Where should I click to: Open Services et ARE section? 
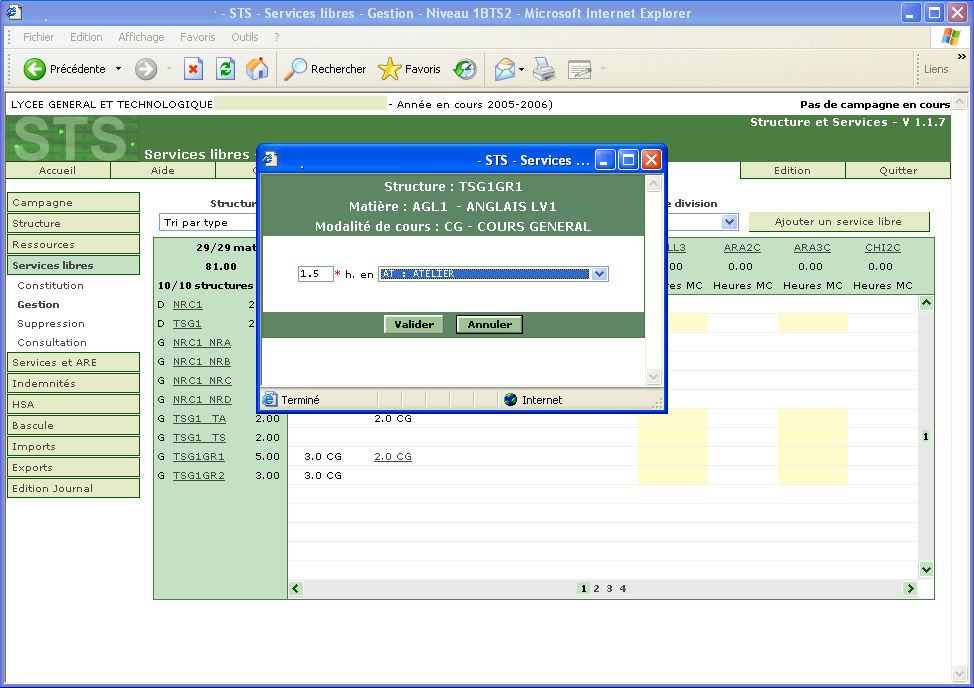(x=73, y=363)
